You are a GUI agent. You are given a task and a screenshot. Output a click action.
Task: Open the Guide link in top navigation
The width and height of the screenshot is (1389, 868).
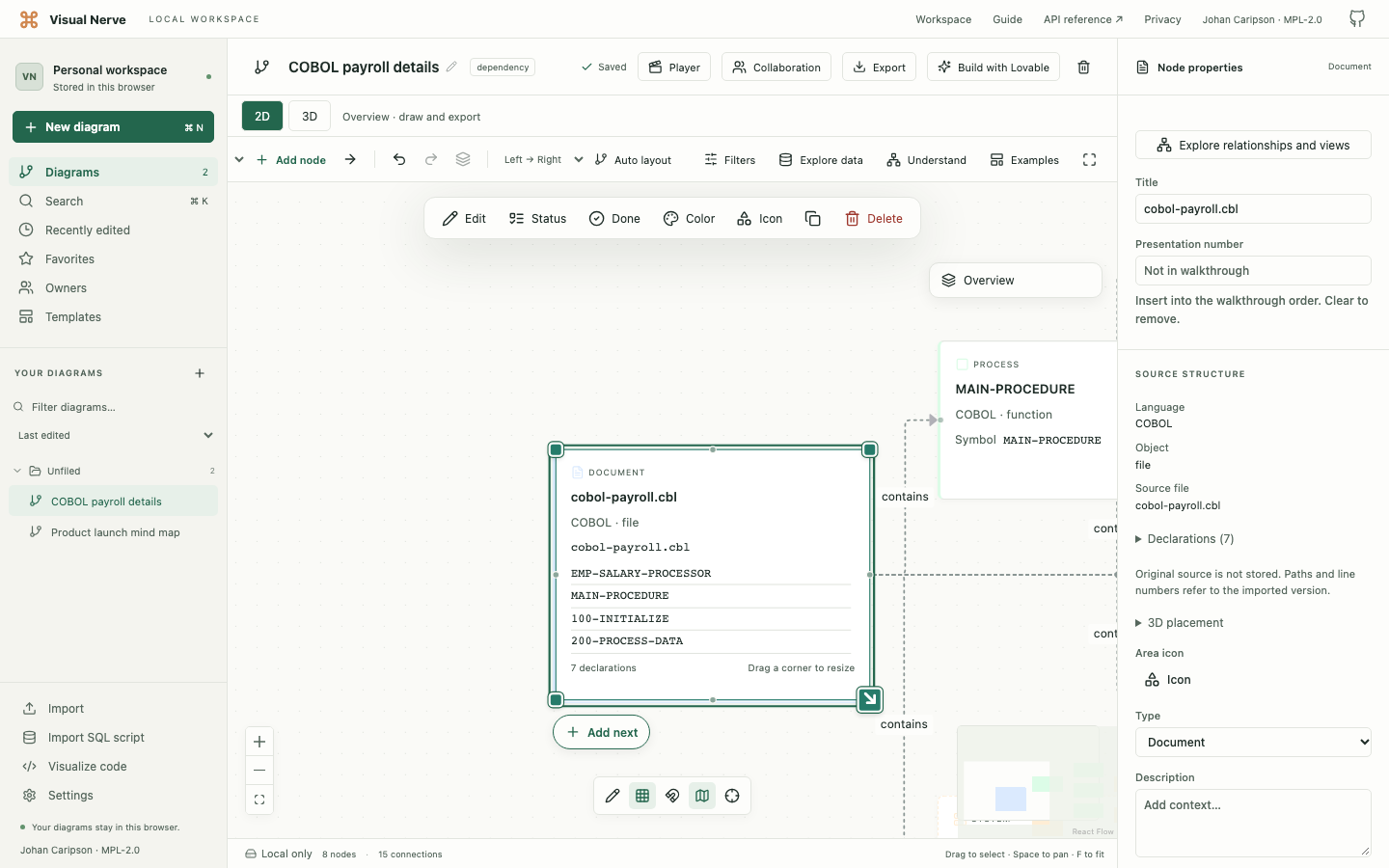1007,19
